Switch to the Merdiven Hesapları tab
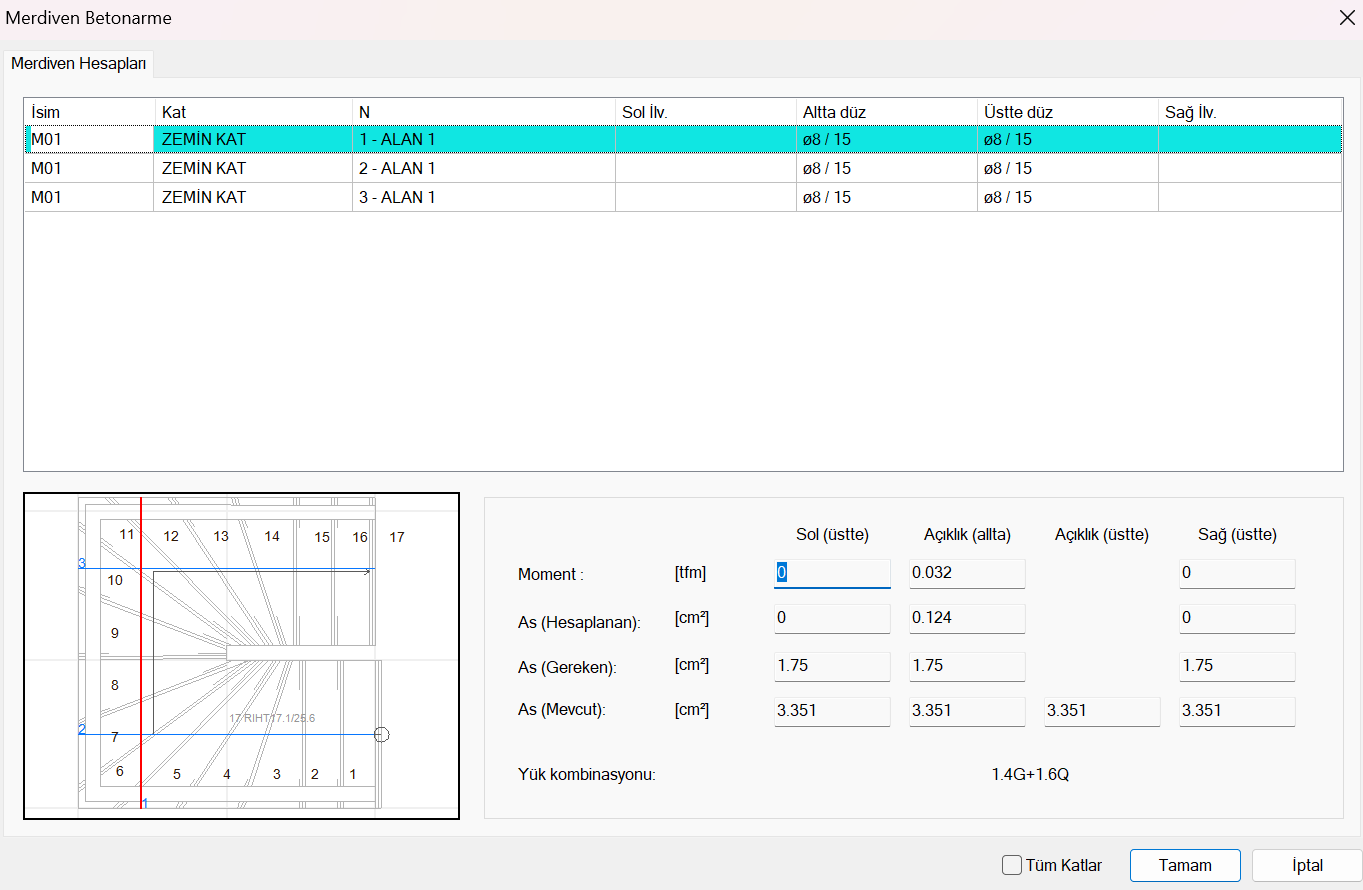This screenshot has height=890, width=1363. pos(79,63)
